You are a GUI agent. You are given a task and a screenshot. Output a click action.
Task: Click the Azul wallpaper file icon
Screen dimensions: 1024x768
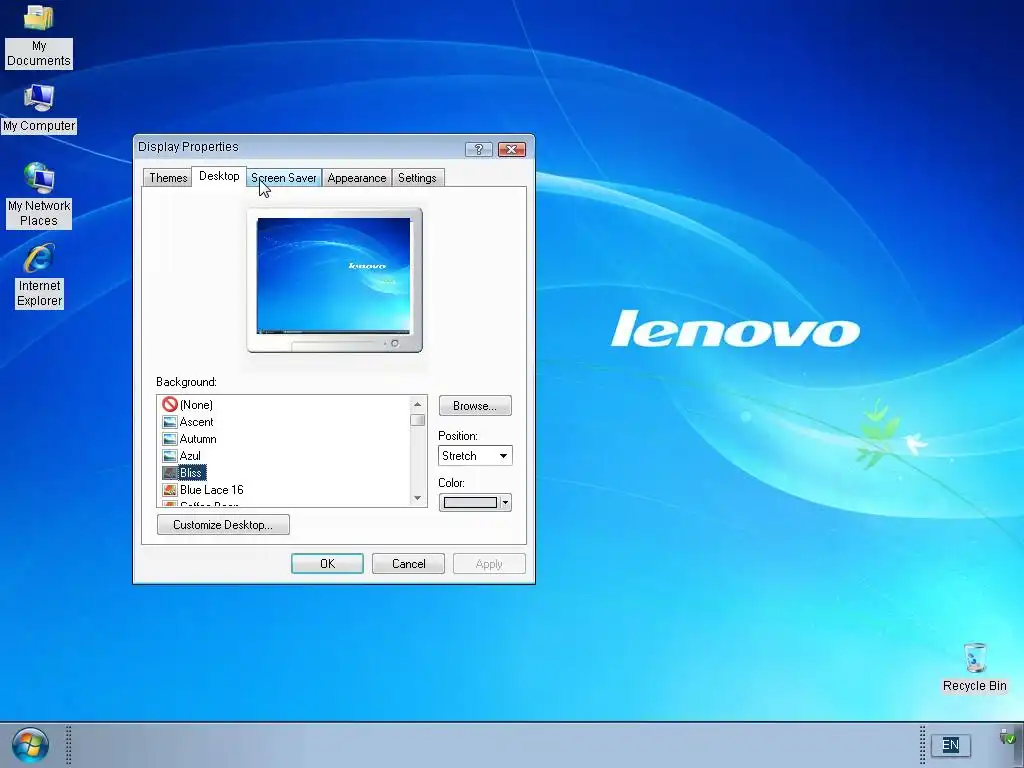[170, 456]
